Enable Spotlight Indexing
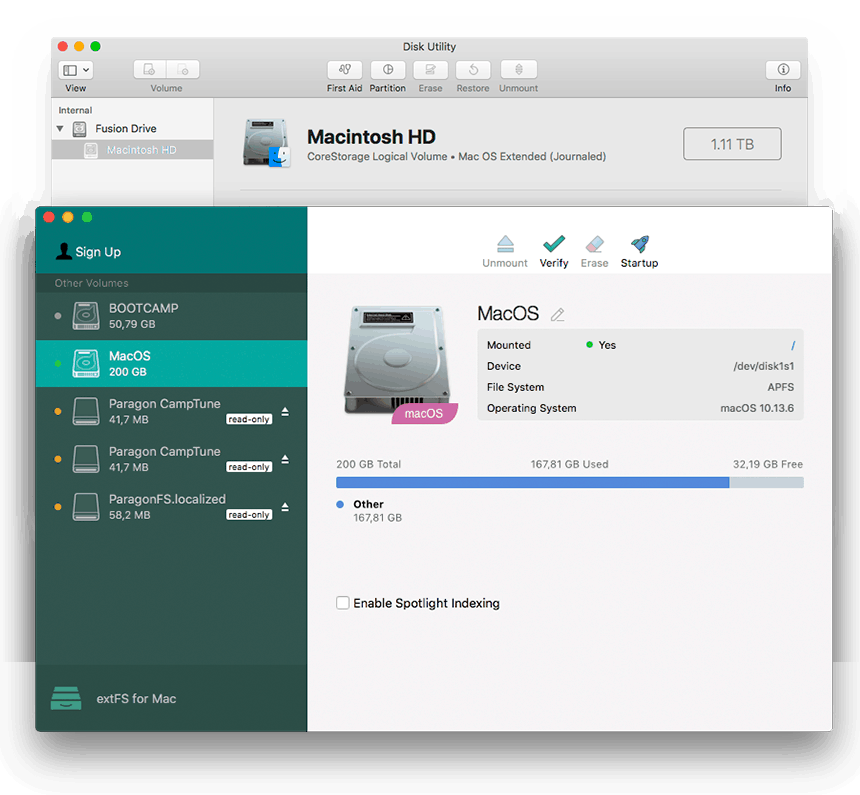The height and width of the screenshot is (795, 860). tap(343, 603)
